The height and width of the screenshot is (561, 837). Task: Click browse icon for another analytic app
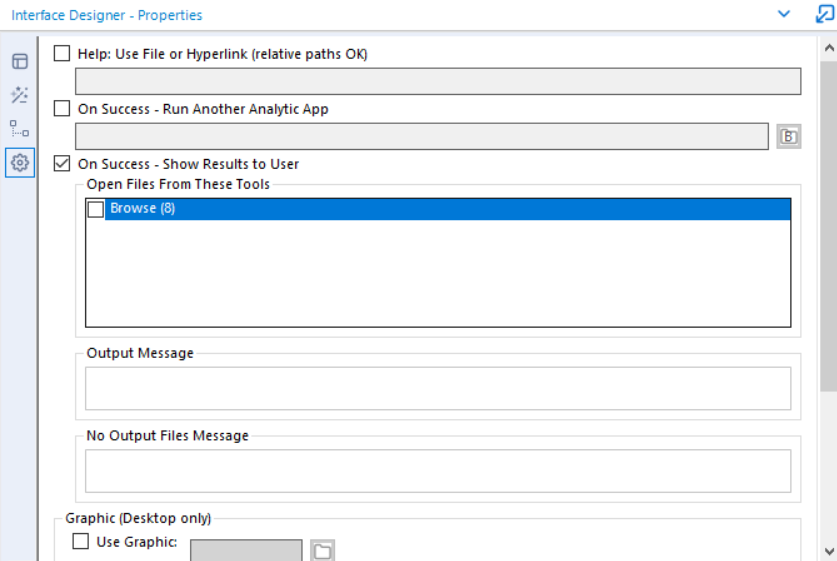point(789,137)
